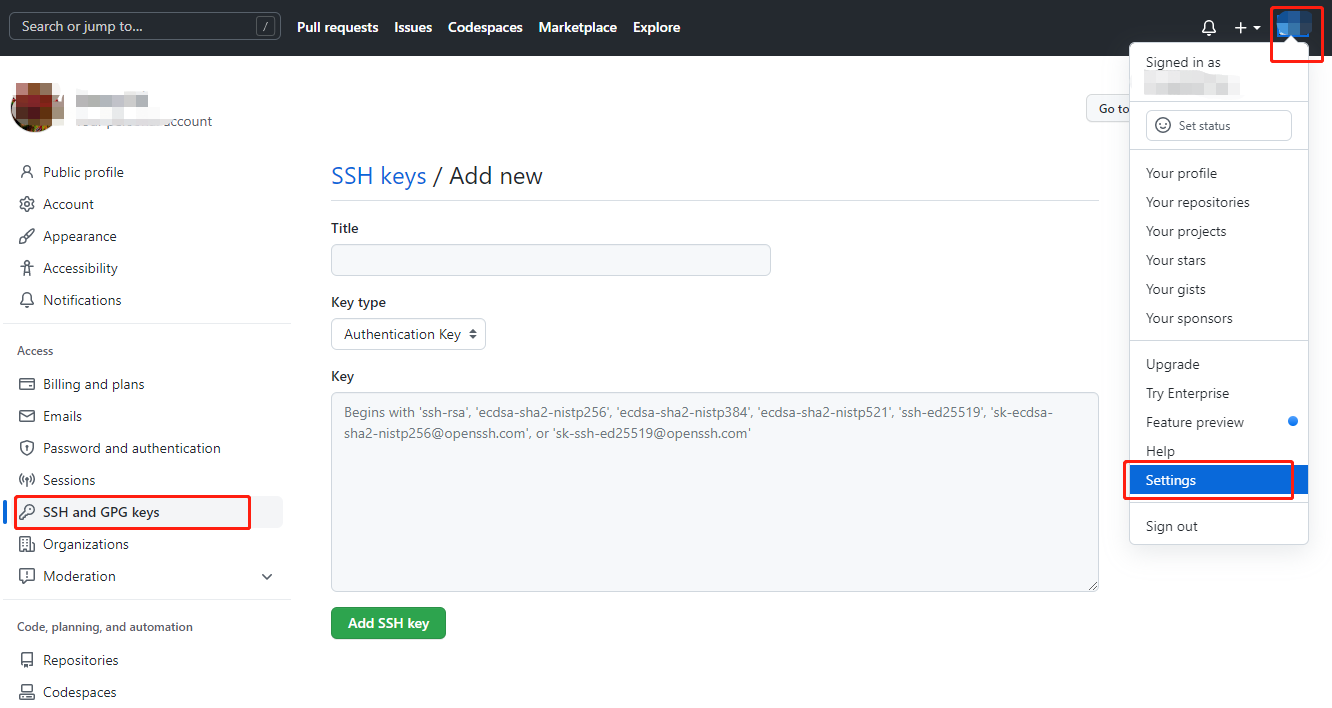1332x708 pixels.
Task: Focus the Key textarea
Action: pos(715,492)
